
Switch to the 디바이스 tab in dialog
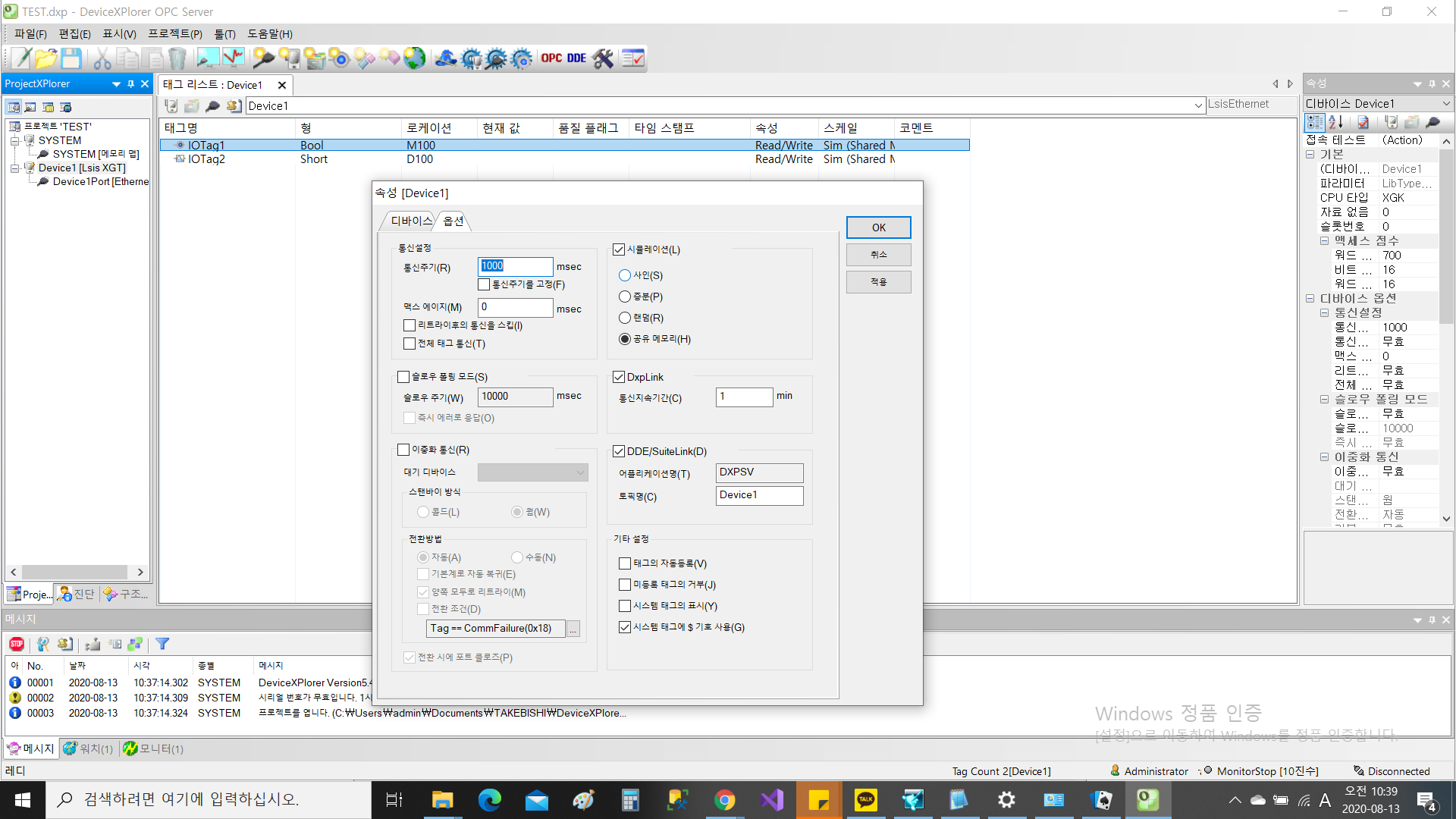point(411,221)
